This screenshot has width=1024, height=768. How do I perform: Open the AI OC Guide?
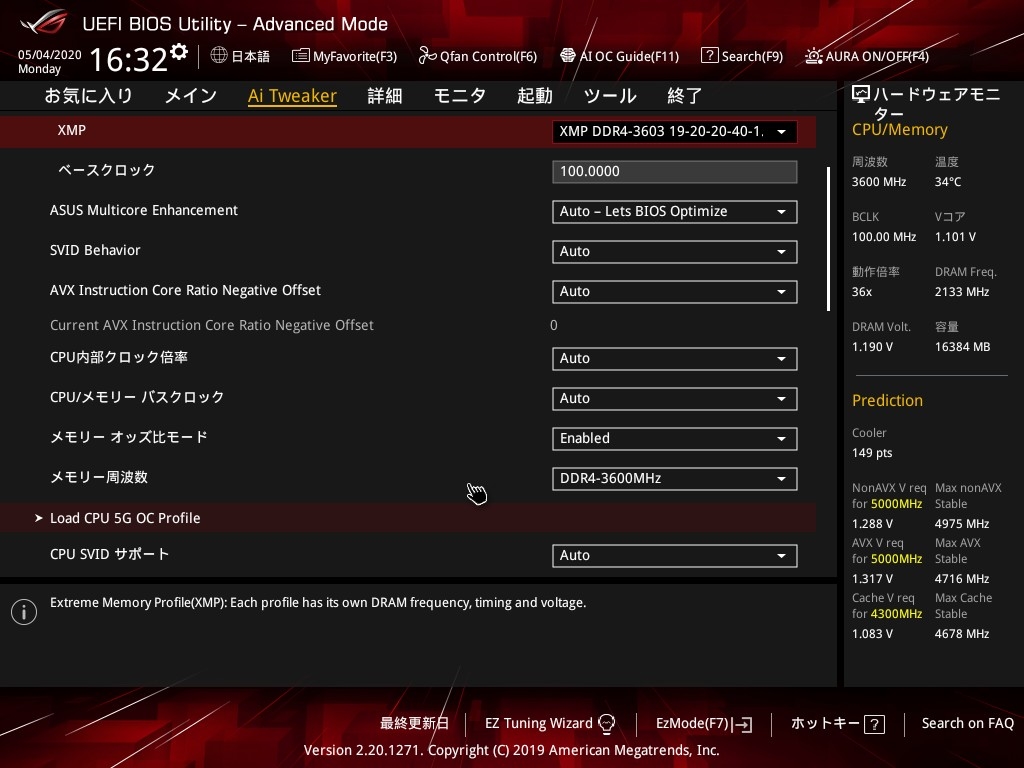tap(619, 56)
